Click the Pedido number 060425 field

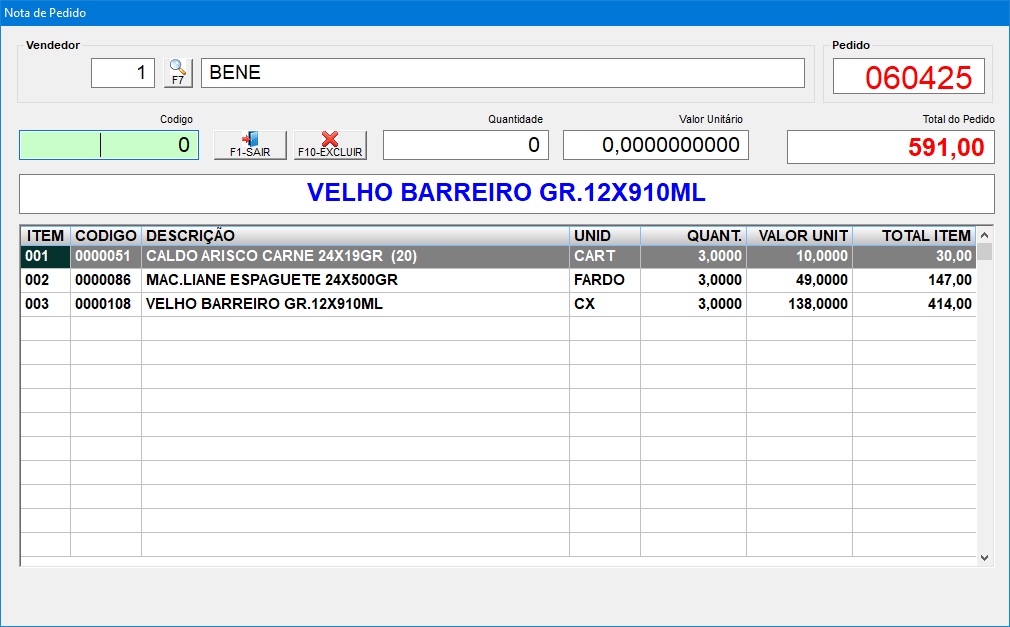click(908, 77)
